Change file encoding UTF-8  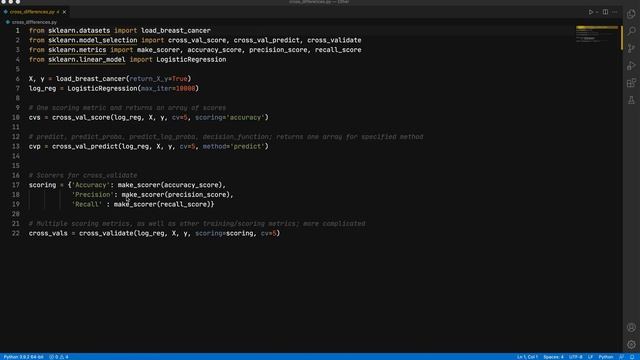576,357
